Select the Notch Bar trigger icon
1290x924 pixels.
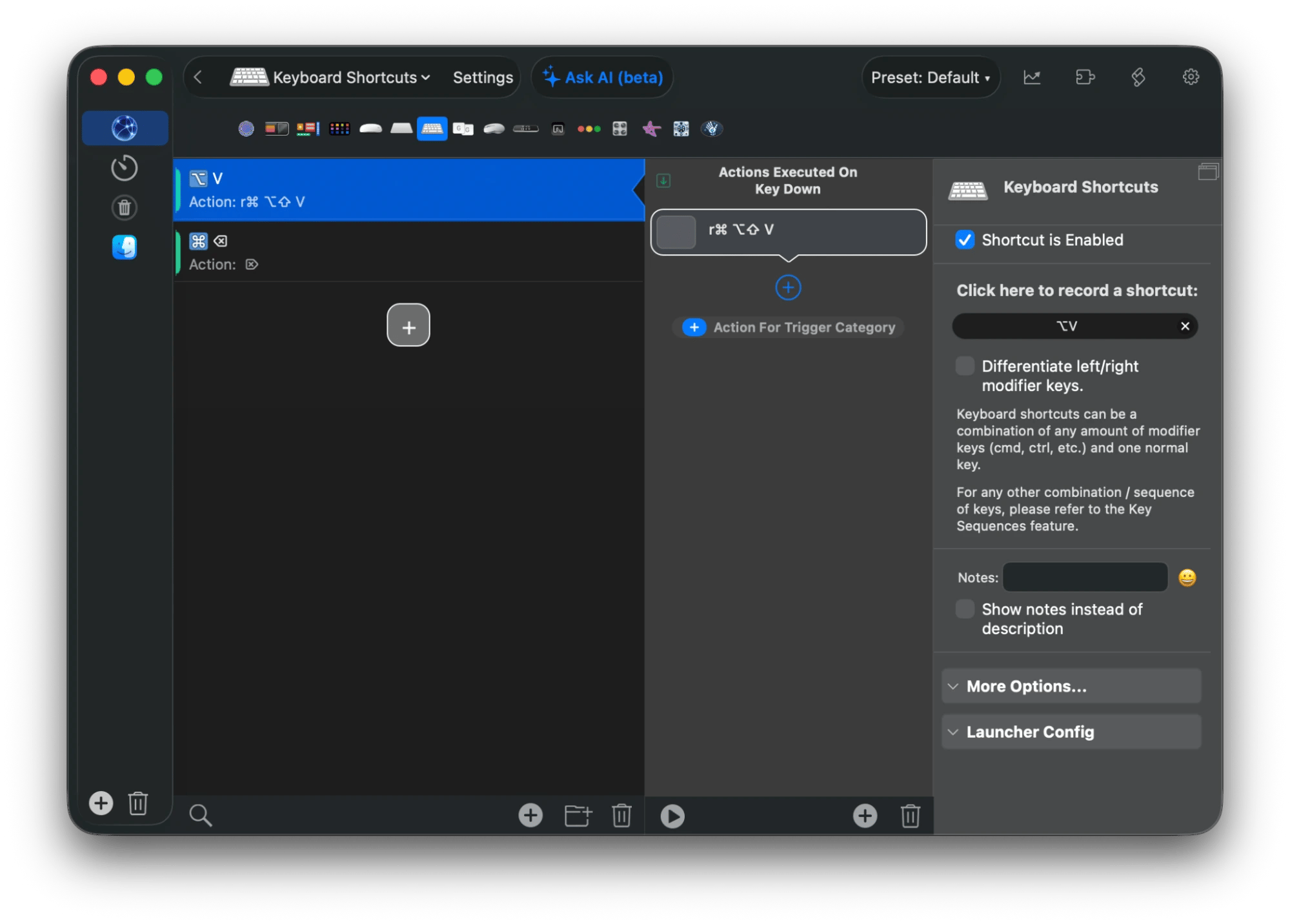[558, 128]
